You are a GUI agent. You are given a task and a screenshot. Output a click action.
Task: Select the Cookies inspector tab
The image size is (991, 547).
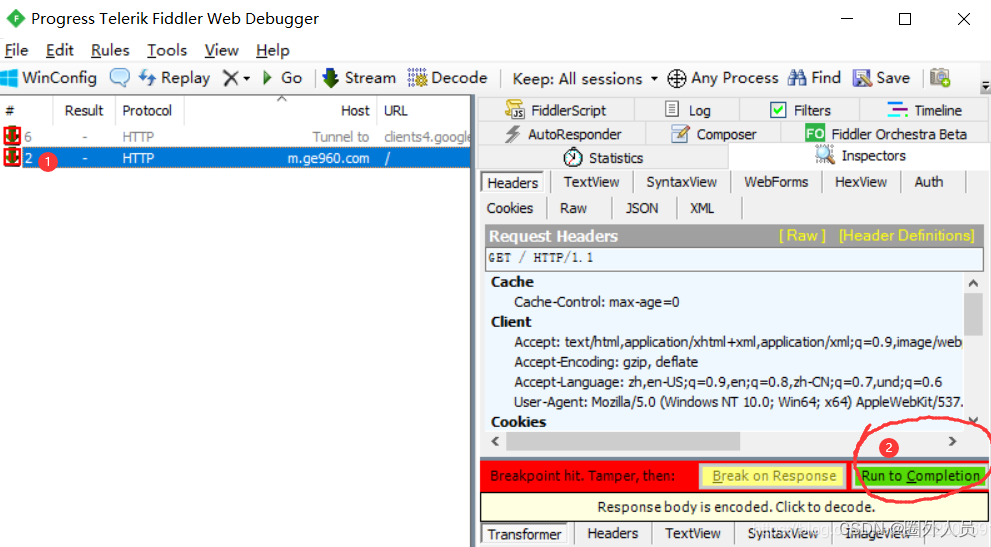pyautogui.click(x=509, y=208)
